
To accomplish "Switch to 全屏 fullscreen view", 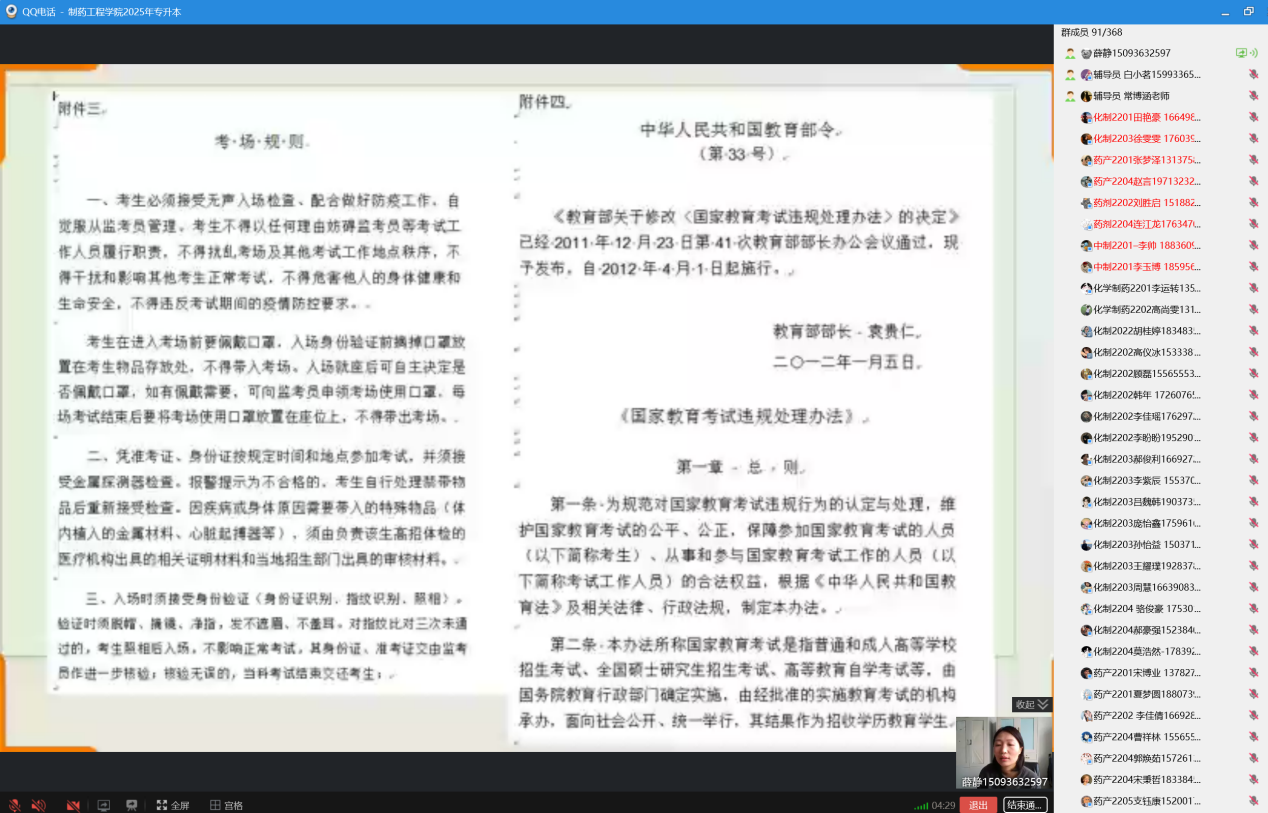I will tap(172, 805).
